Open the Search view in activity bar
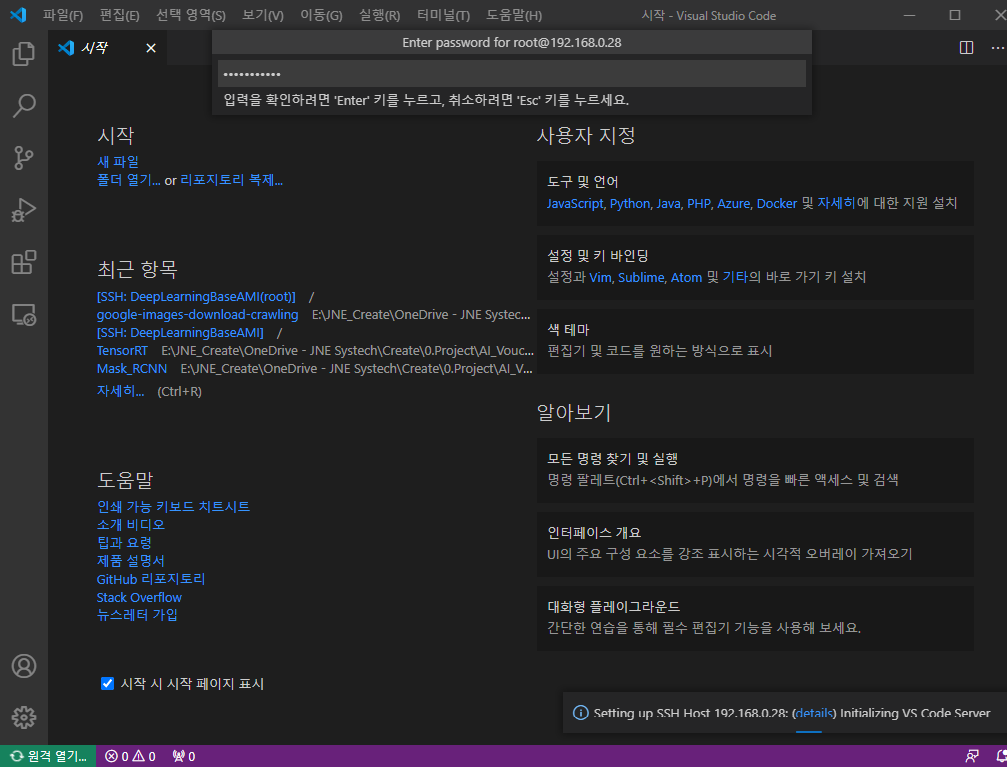Image resolution: width=1007 pixels, height=767 pixels. [x=24, y=106]
